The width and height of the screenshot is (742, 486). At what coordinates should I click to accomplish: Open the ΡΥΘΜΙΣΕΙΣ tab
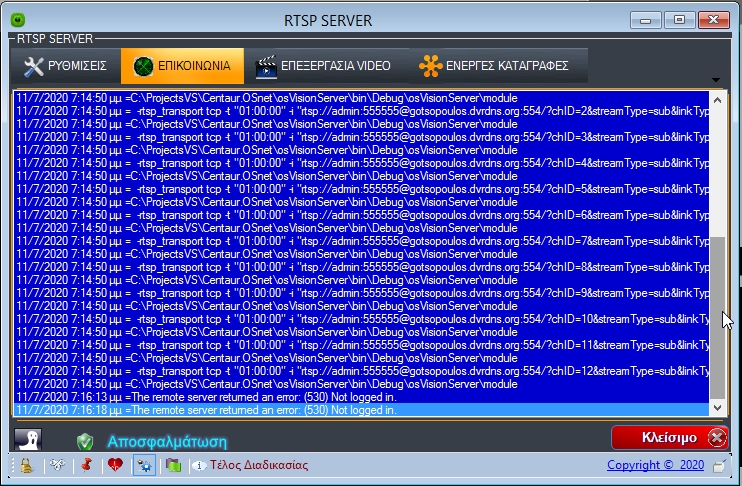pos(65,66)
